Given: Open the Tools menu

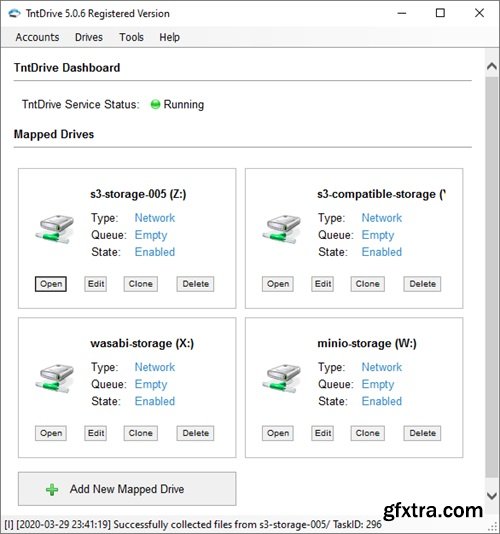Looking at the screenshot, I should [131, 37].
